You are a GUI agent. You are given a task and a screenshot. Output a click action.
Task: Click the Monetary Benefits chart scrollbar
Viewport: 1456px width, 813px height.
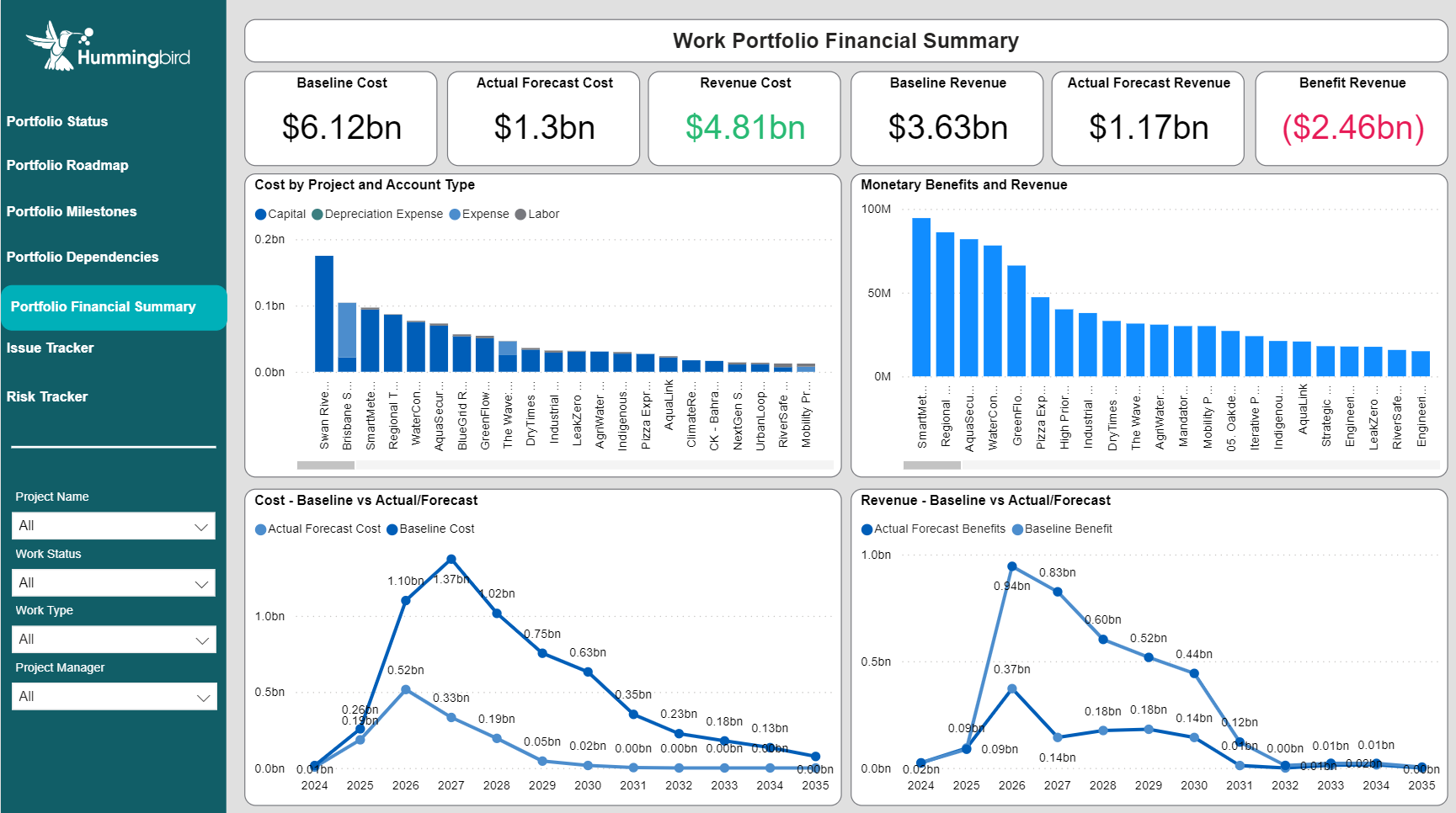tap(932, 465)
